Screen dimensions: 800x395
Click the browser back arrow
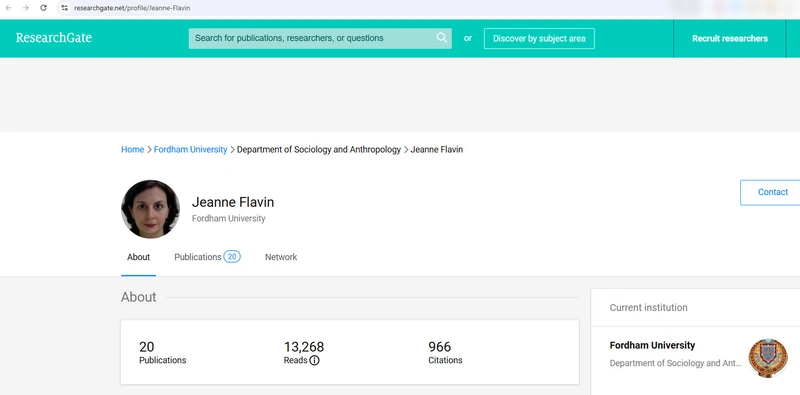[8, 8]
